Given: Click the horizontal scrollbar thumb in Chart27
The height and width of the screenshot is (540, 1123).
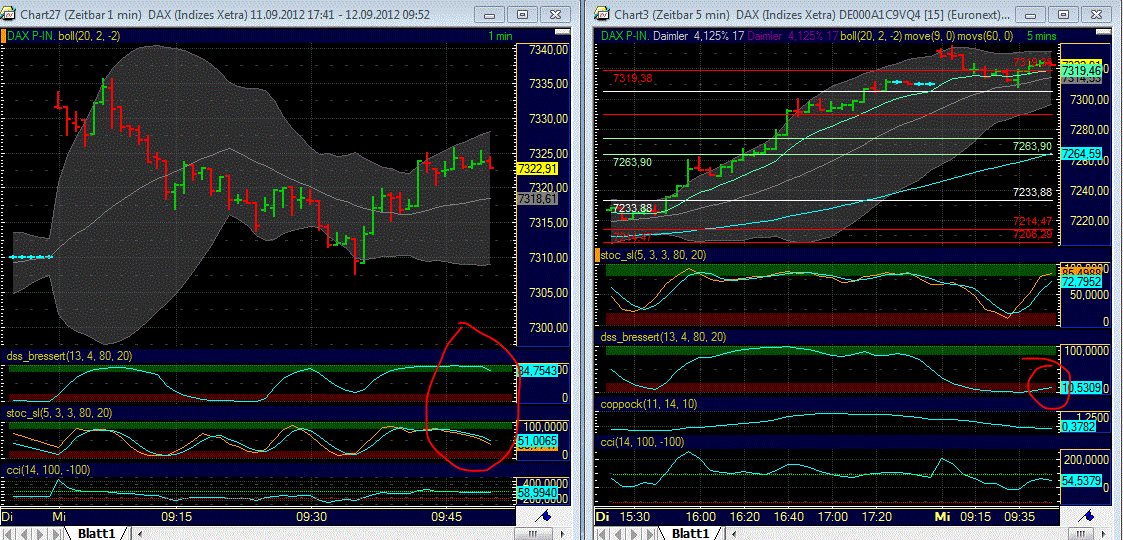Looking at the screenshot, I should tap(536, 534).
